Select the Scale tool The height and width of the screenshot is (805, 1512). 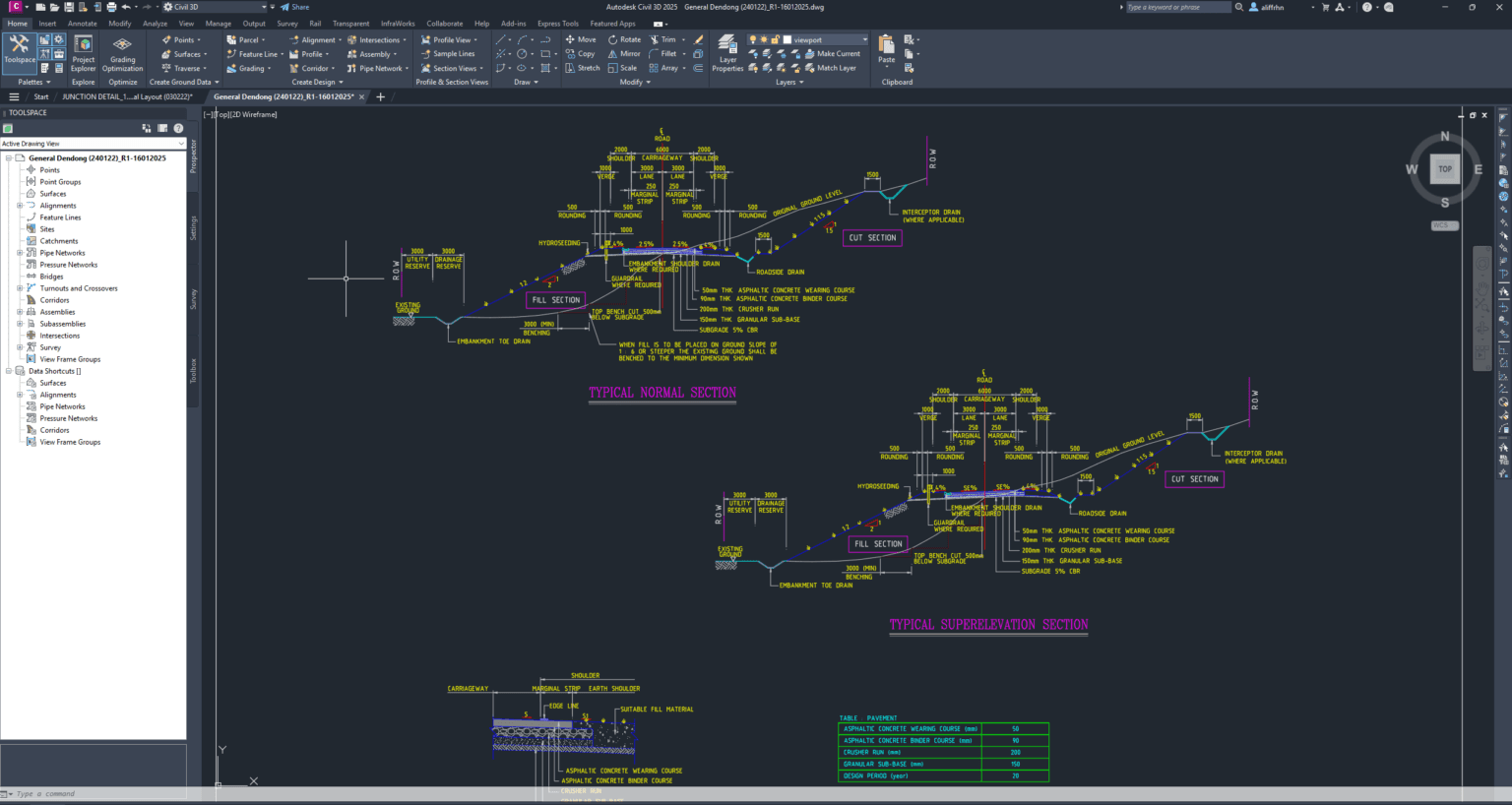pos(622,68)
